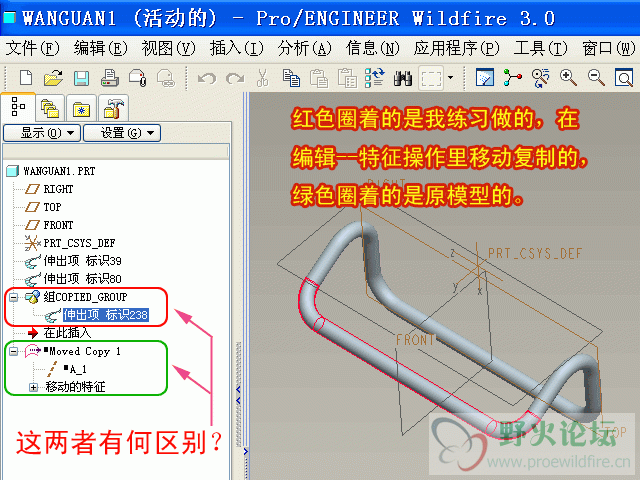The image size is (640, 480).
Task: Click the Repaint screen icon
Action: pyautogui.click(x=485, y=77)
